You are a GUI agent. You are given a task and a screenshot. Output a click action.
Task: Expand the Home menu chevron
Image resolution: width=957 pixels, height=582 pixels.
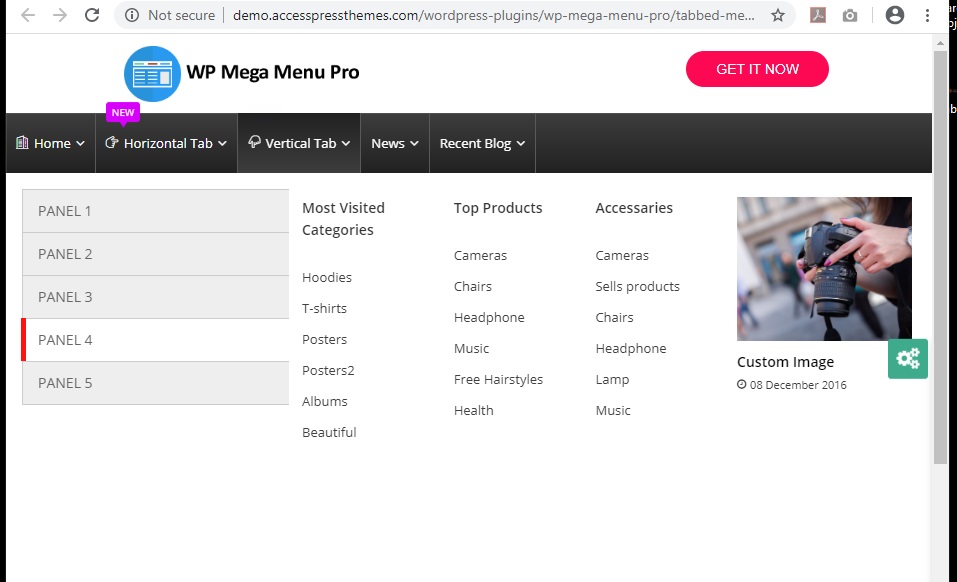pyautogui.click(x=80, y=143)
